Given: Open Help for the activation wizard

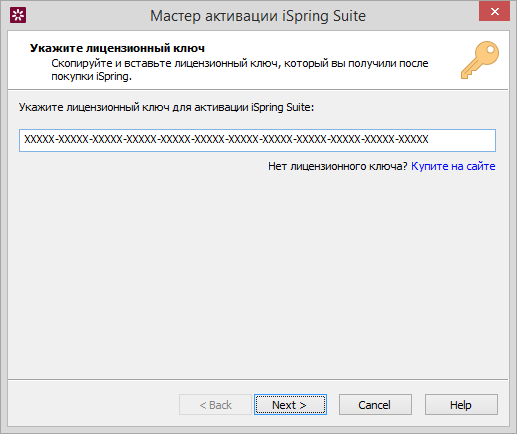Looking at the screenshot, I should coord(461,405).
